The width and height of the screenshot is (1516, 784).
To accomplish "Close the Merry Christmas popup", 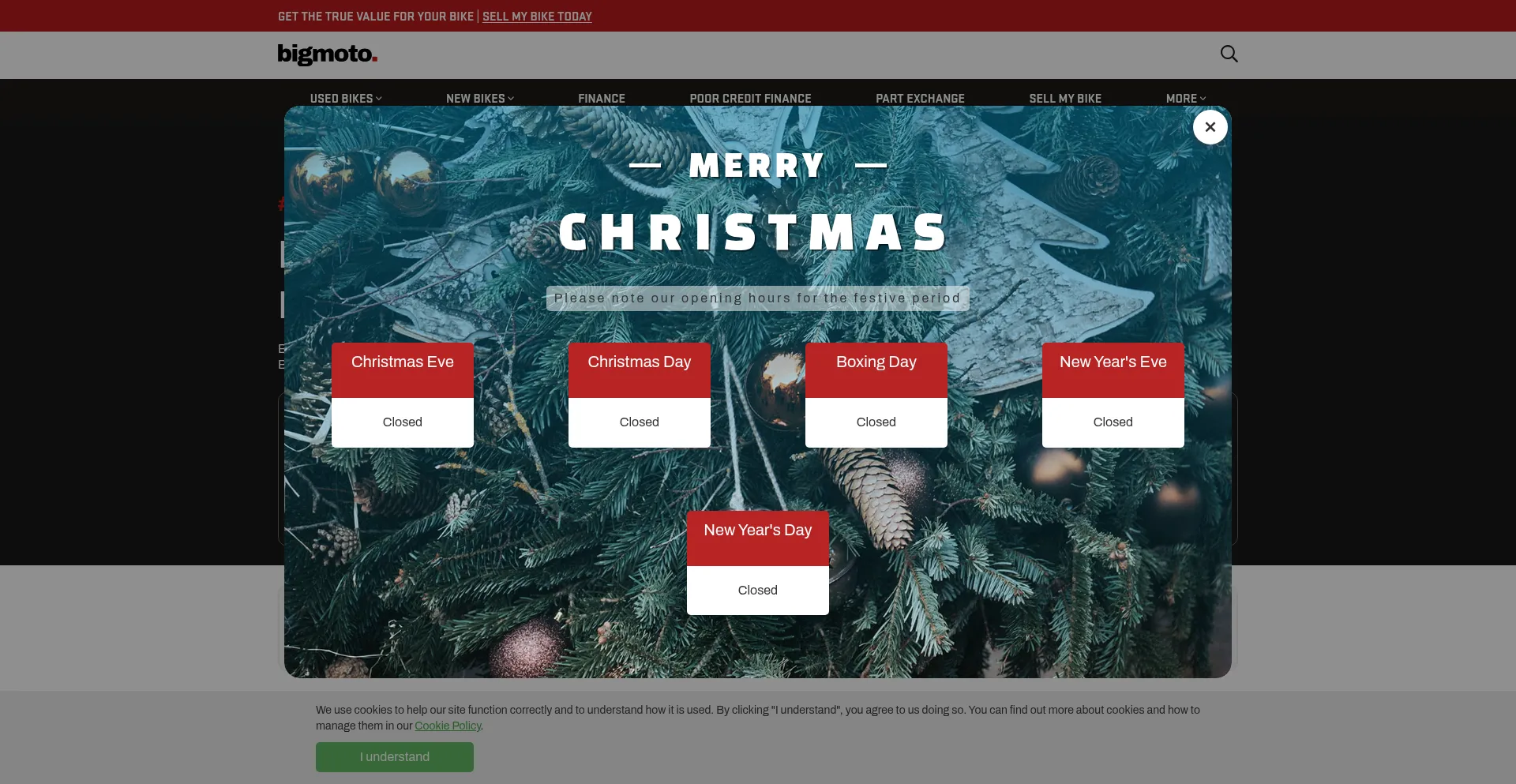I will click(x=1210, y=127).
